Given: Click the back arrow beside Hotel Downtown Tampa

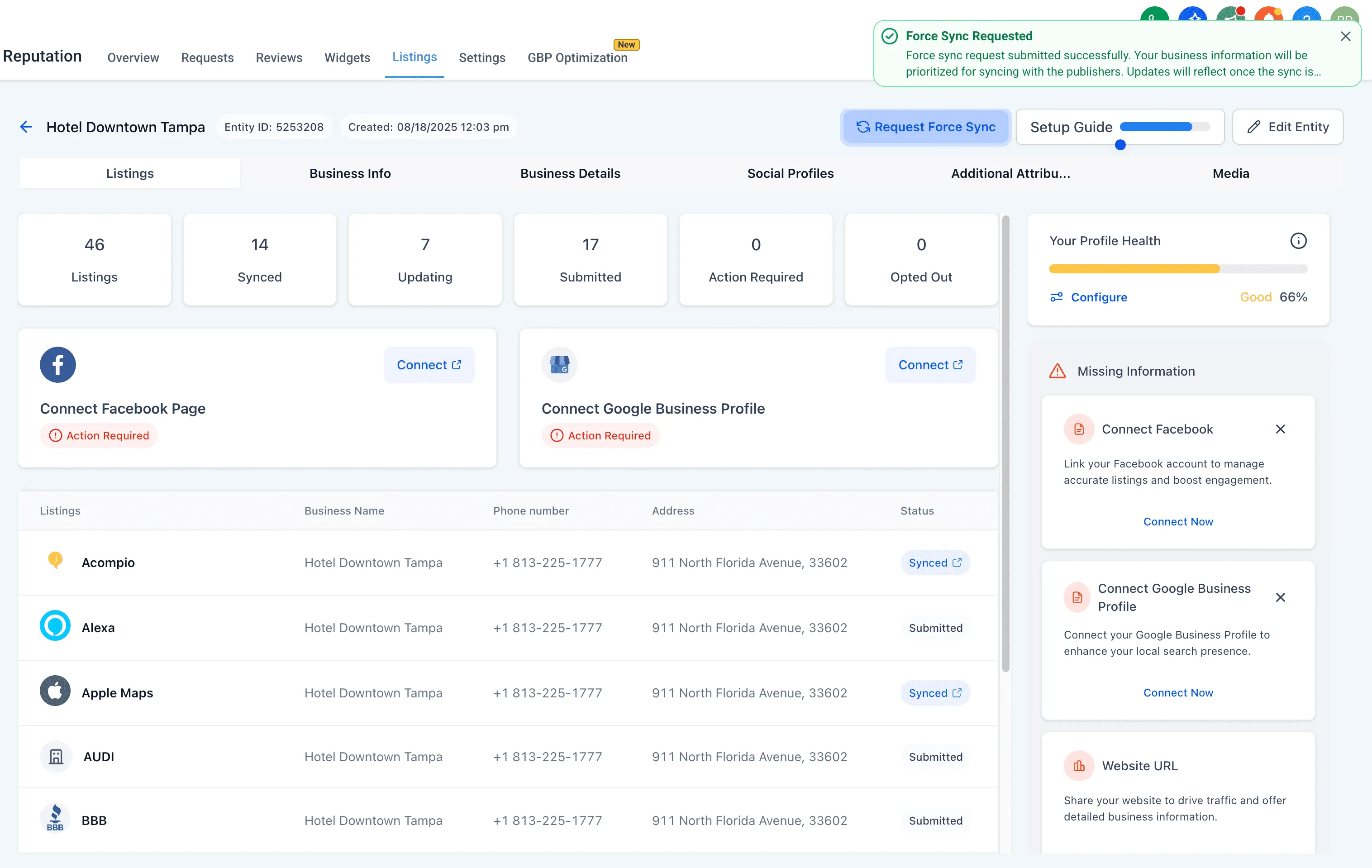Looking at the screenshot, I should tap(26, 127).
